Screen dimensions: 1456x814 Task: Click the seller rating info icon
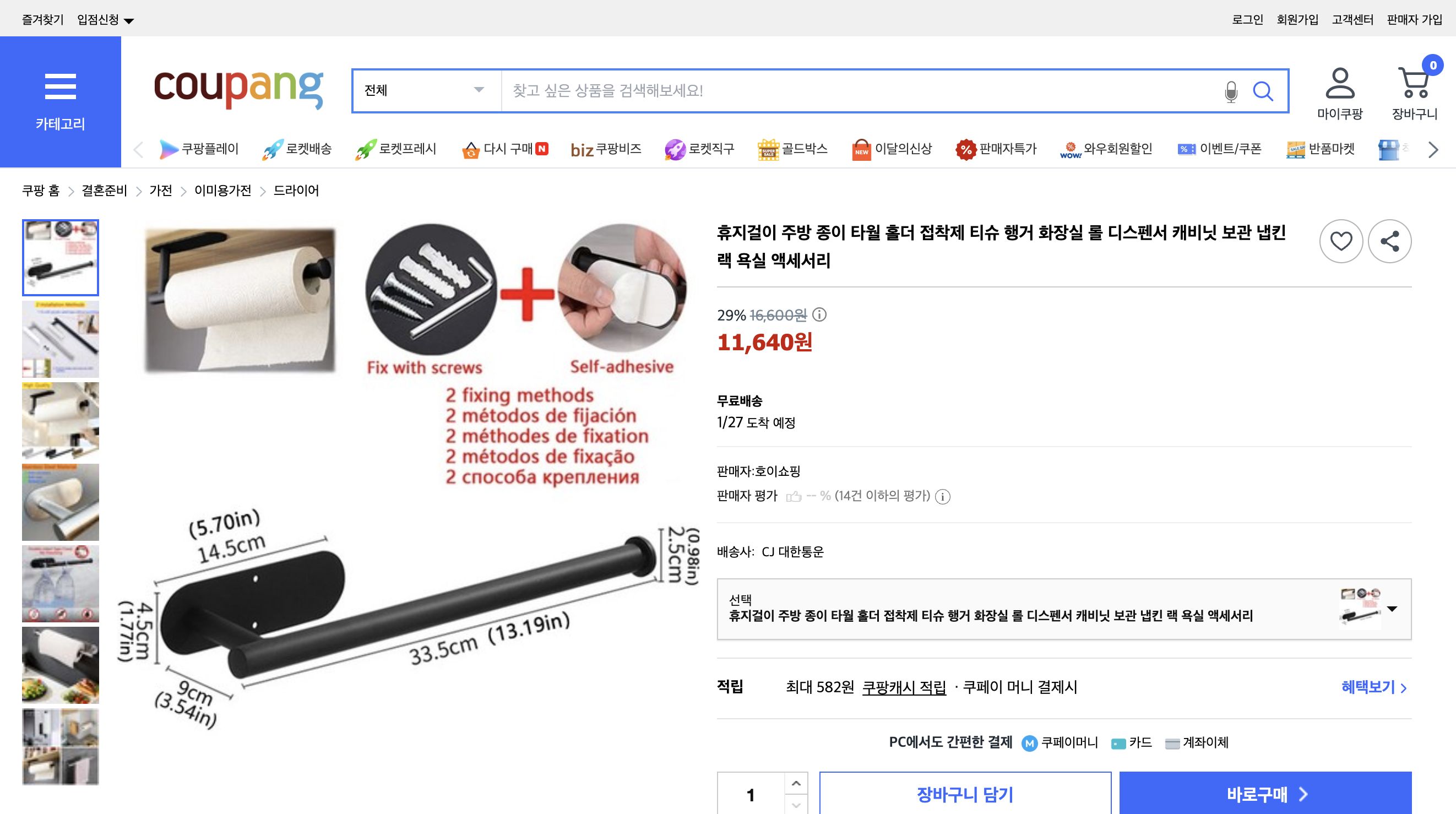(942, 497)
